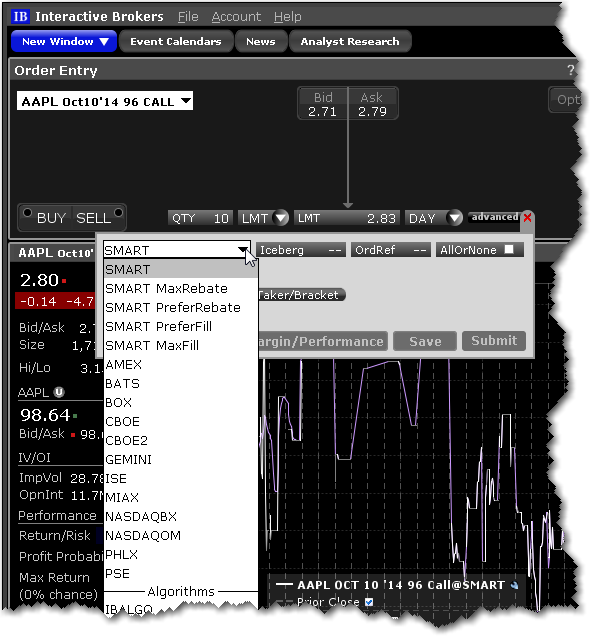Open the Account menu

pyautogui.click(x=238, y=17)
